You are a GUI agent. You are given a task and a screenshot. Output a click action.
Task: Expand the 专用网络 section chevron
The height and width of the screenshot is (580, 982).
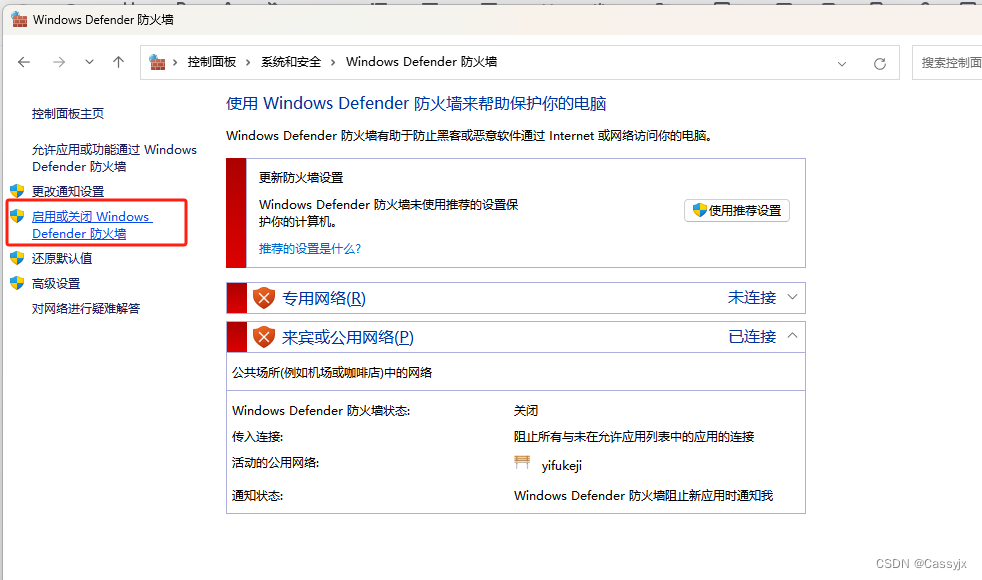[x=792, y=297]
